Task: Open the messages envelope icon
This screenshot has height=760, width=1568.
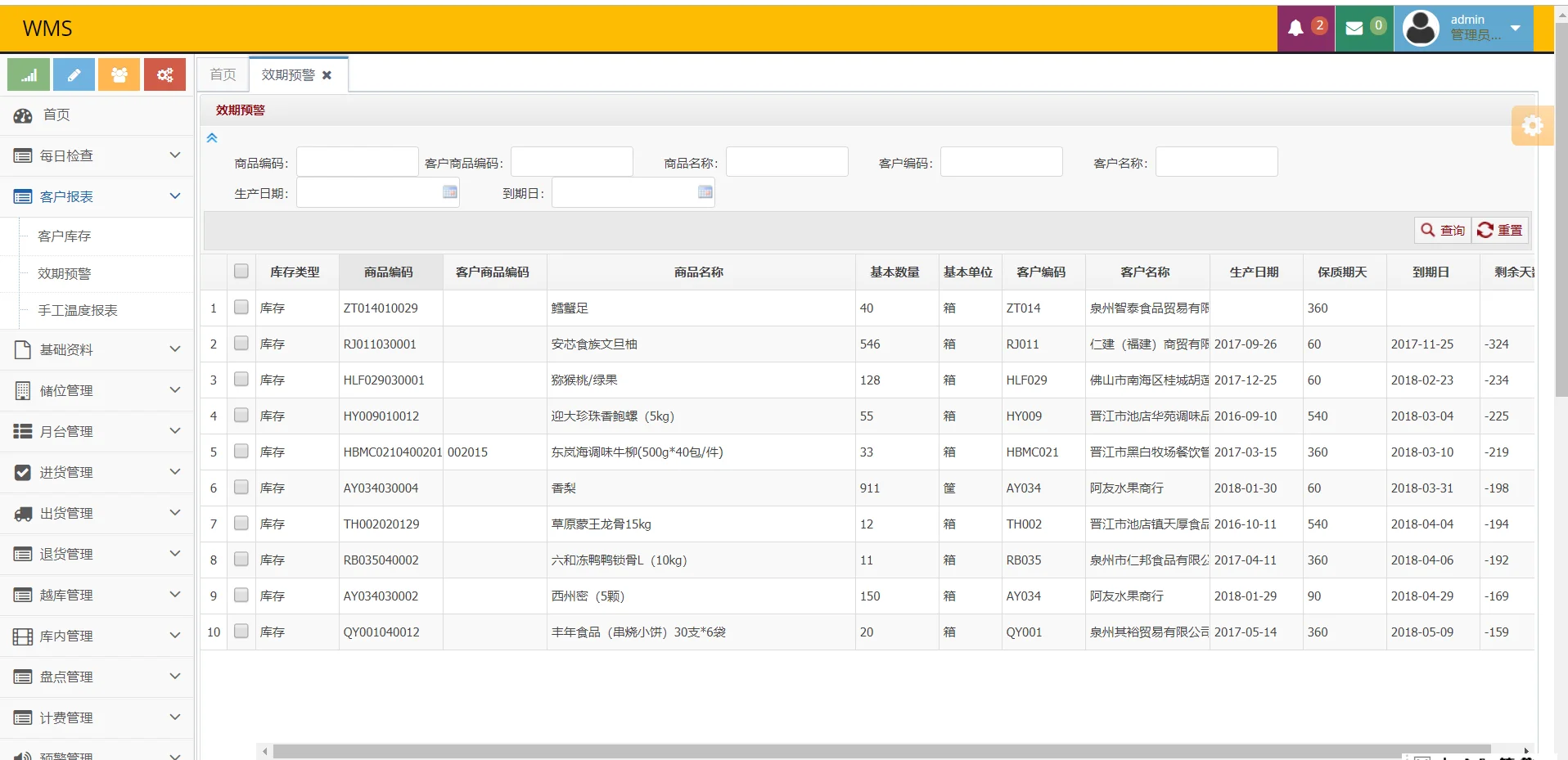Action: 1355,27
